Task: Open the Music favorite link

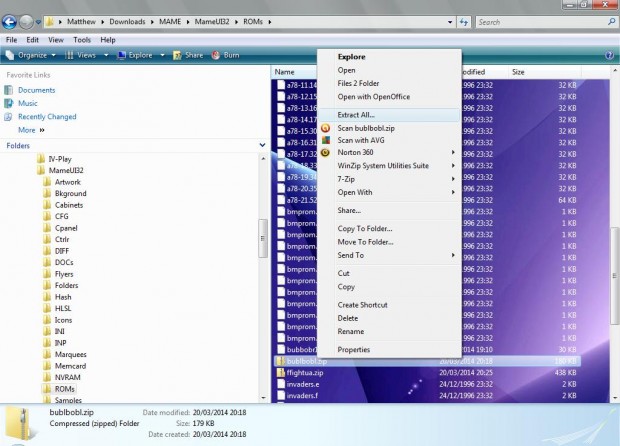Action: [x=27, y=103]
